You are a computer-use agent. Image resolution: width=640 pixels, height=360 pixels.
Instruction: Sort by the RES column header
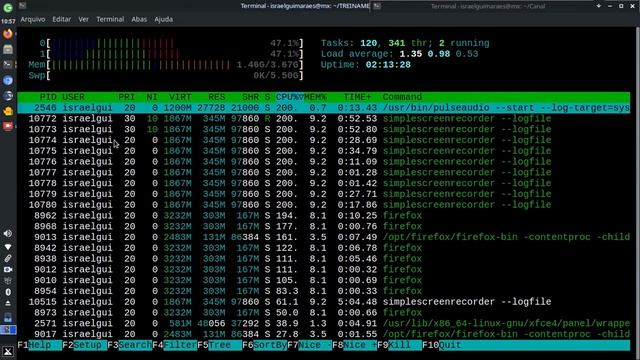pos(216,97)
